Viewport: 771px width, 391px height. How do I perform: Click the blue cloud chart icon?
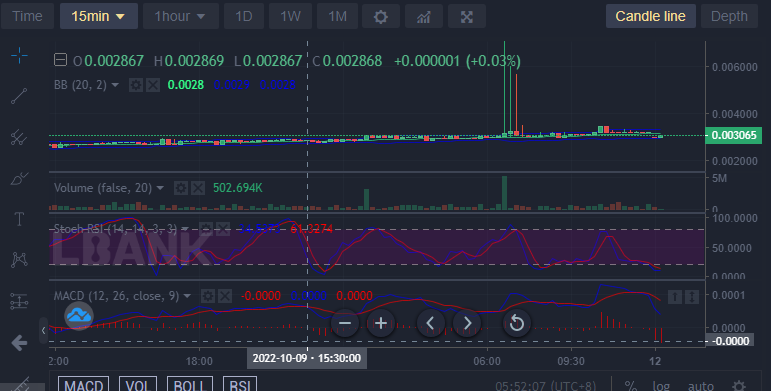[x=79, y=315]
